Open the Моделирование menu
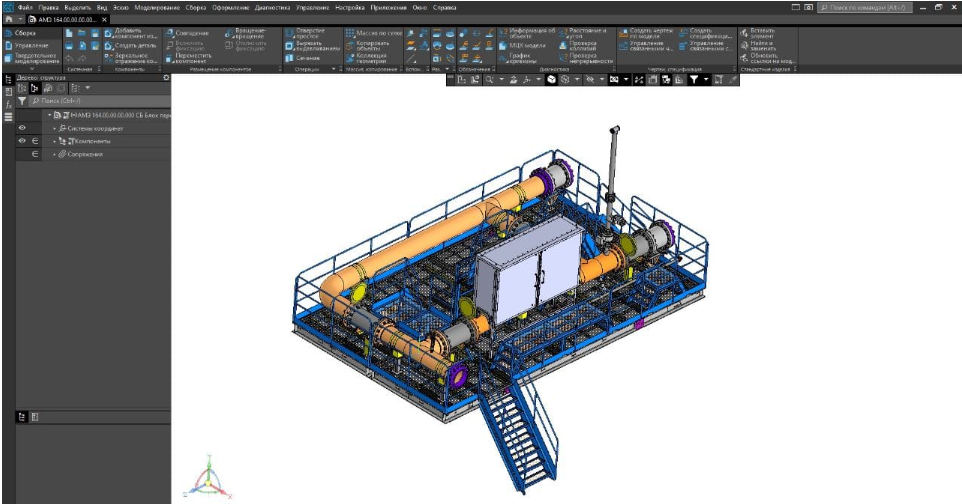The image size is (962, 504). [x=157, y=8]
